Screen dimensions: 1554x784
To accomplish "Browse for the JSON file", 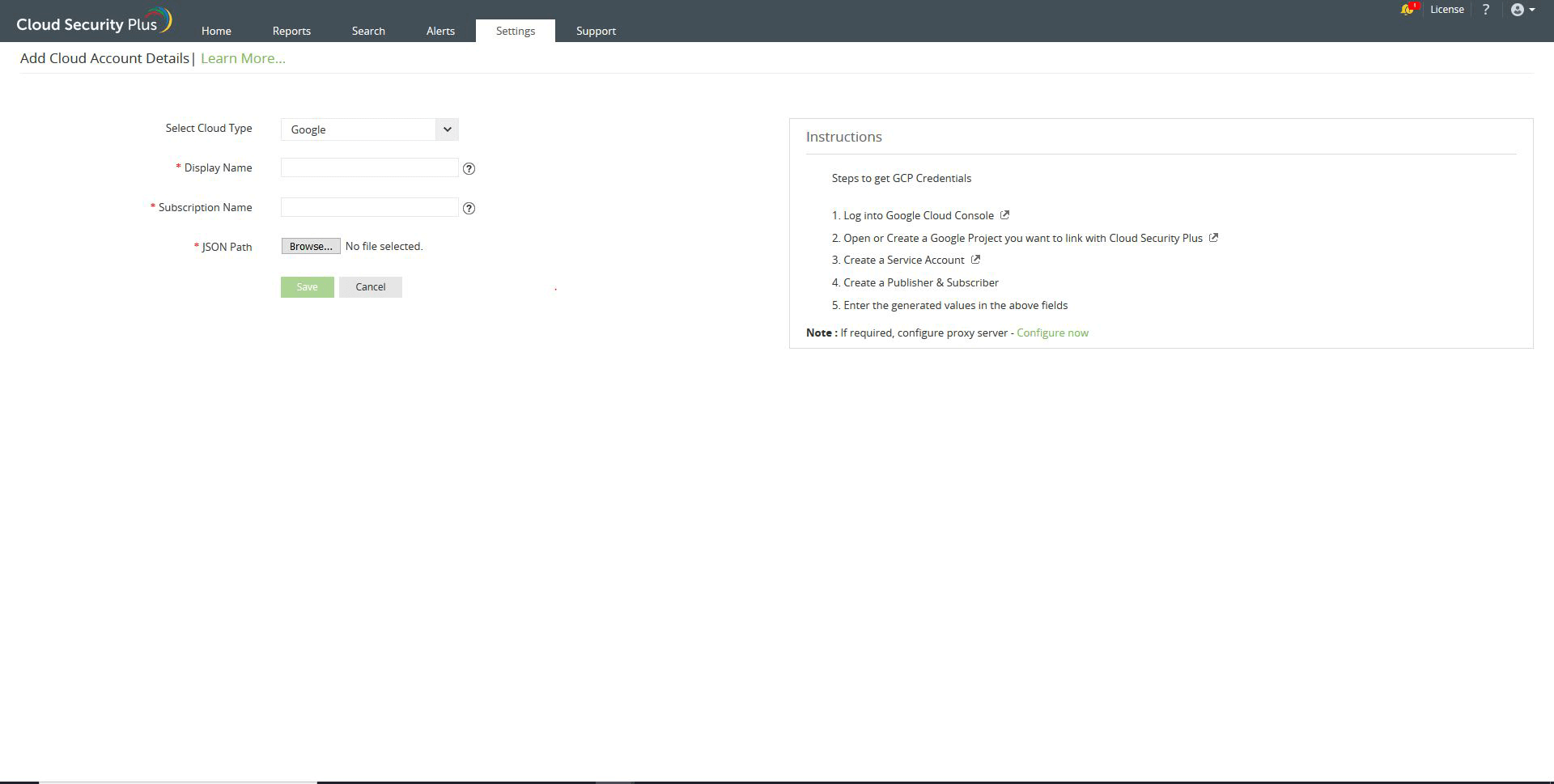I will pyautogui.click(x=311, y=246).
